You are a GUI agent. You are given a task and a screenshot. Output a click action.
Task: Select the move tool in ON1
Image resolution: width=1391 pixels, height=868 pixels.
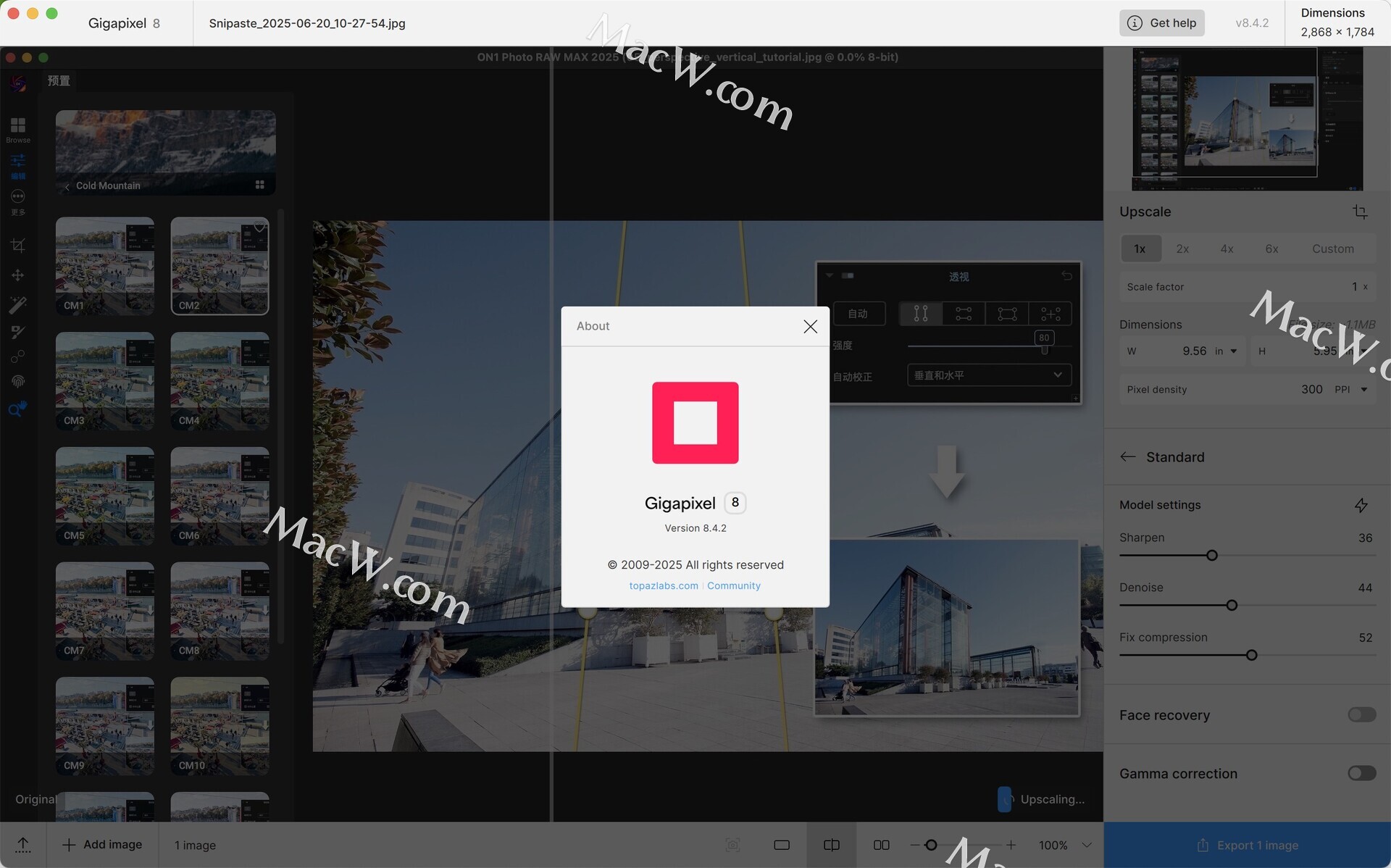pos(18,275)
